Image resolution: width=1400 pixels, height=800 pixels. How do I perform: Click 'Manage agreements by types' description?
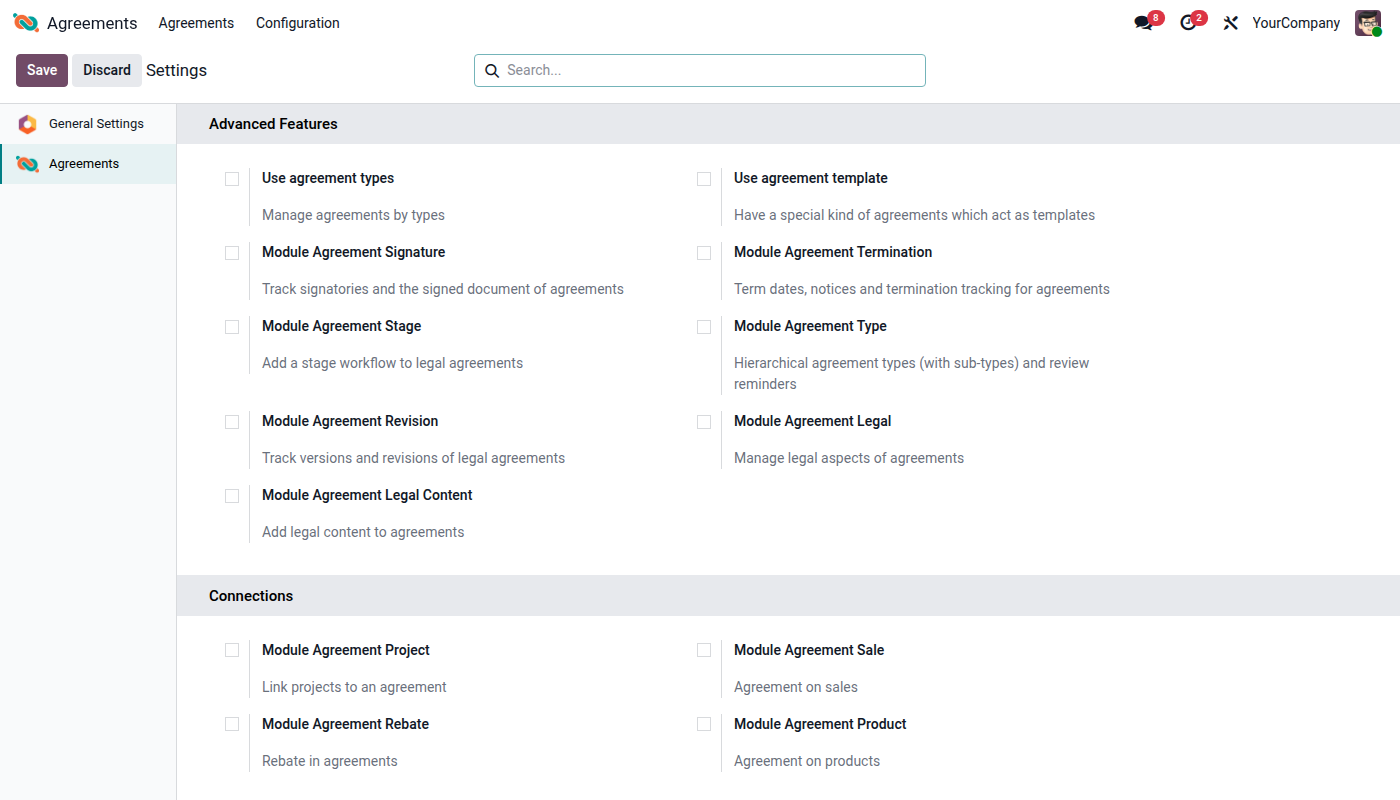click(x=353, y=215)
